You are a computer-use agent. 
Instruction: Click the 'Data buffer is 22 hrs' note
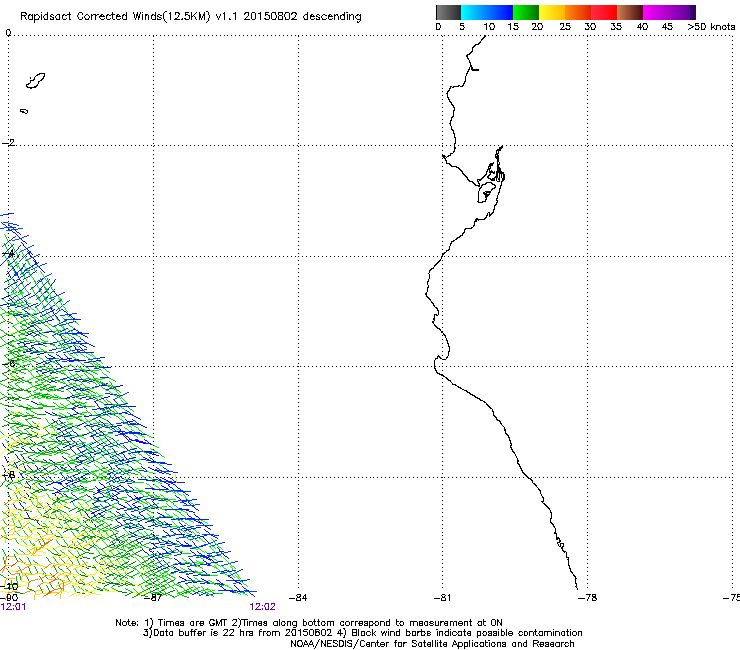click(362, 633)
